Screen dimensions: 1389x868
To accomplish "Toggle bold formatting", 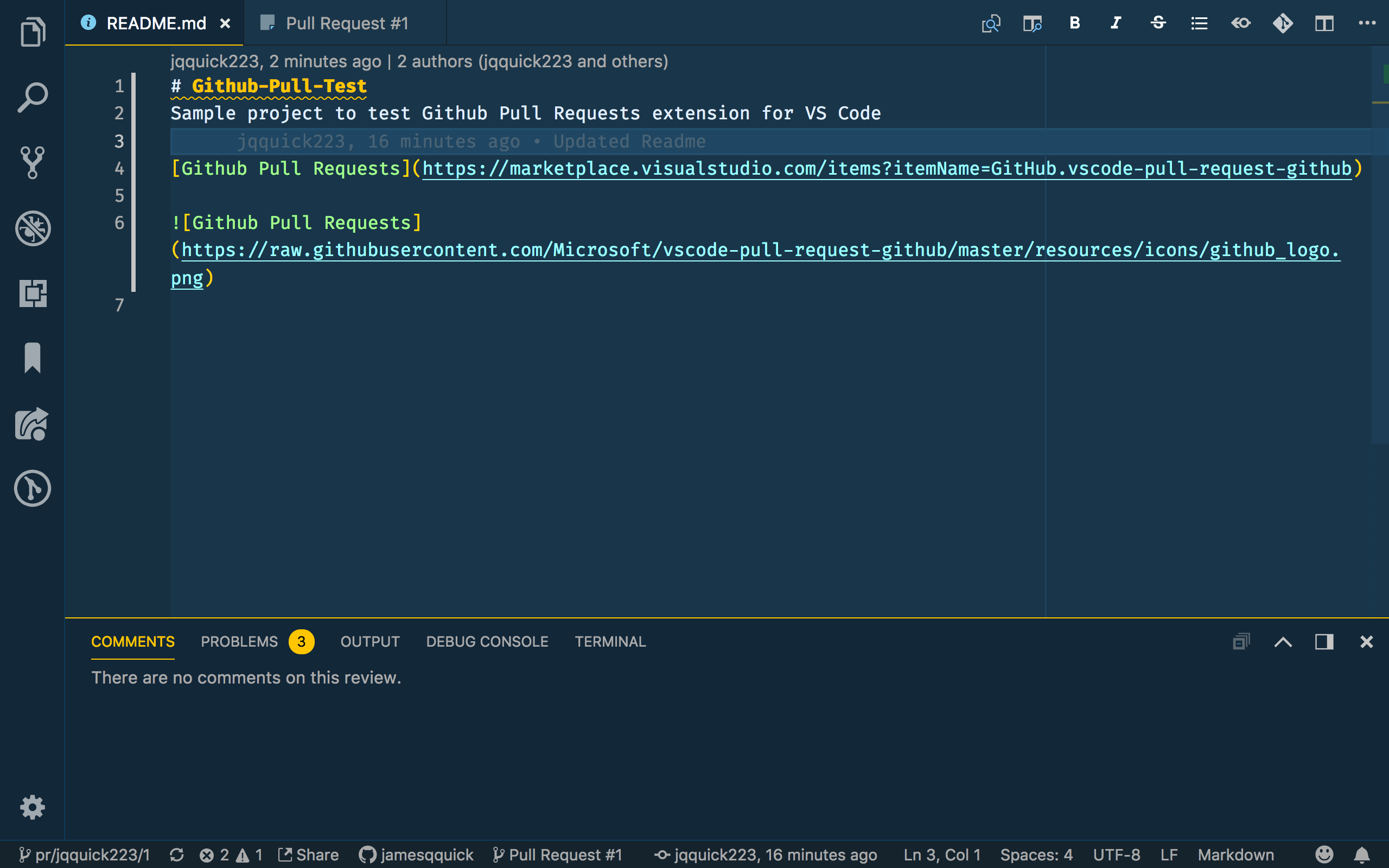I will [1074, 23].
